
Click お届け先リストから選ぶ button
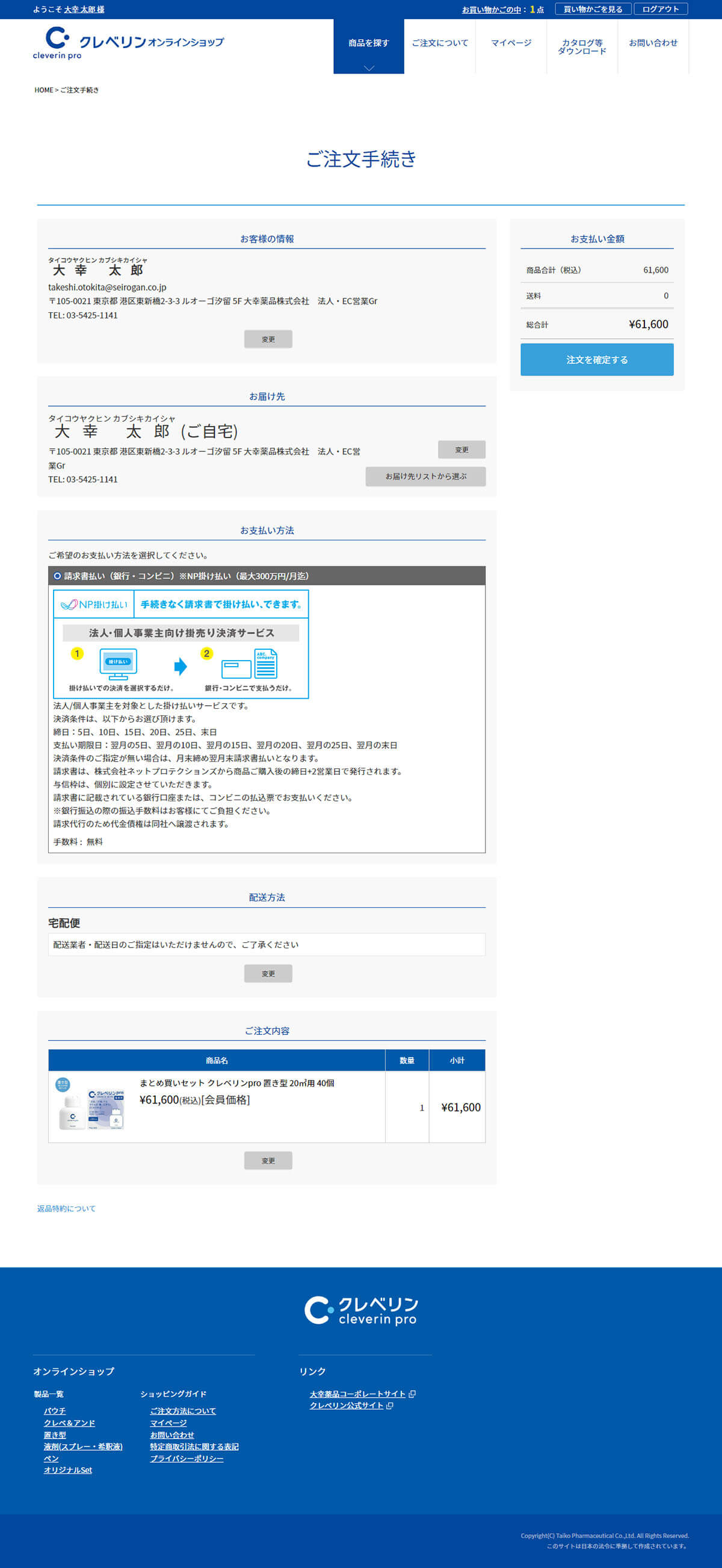(x=425, y=477)
